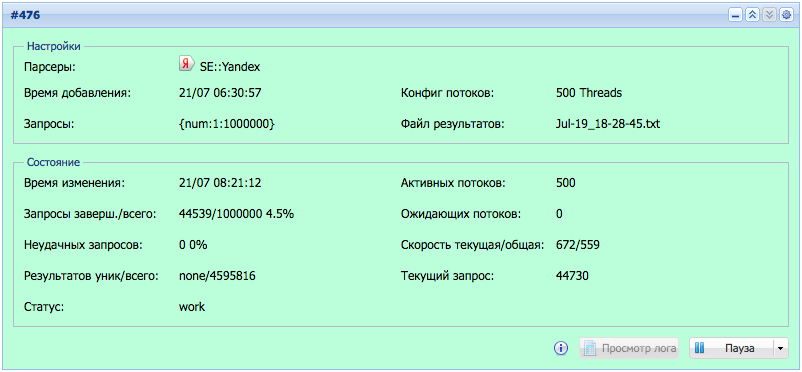802x372 pixels.
Task: Select results value none/4595816
Action: [217, 276]
